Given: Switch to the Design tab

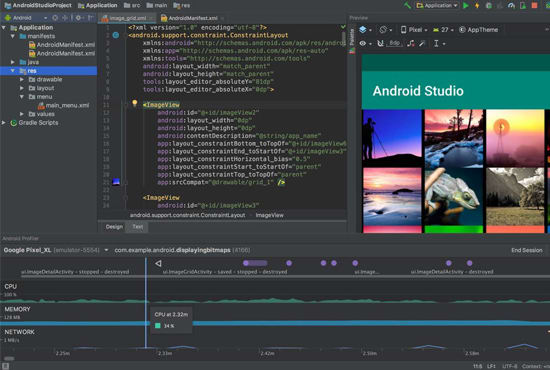Looking at the screenshot, I should click(114, 227).
